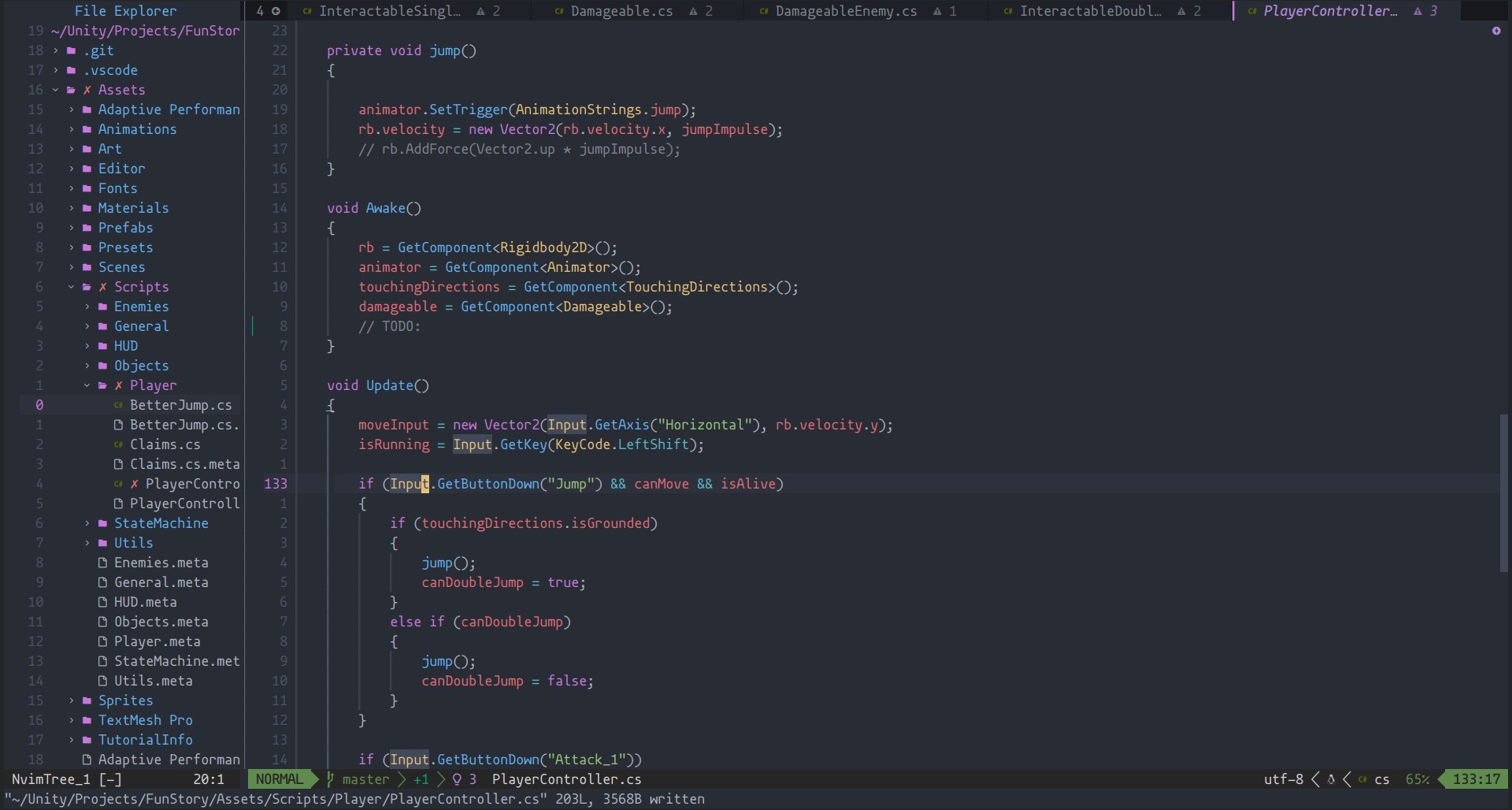Open the Sprites folder entry
Image resolution: width=1512 pixels, height=810 pixels.
tap(125, 700)
